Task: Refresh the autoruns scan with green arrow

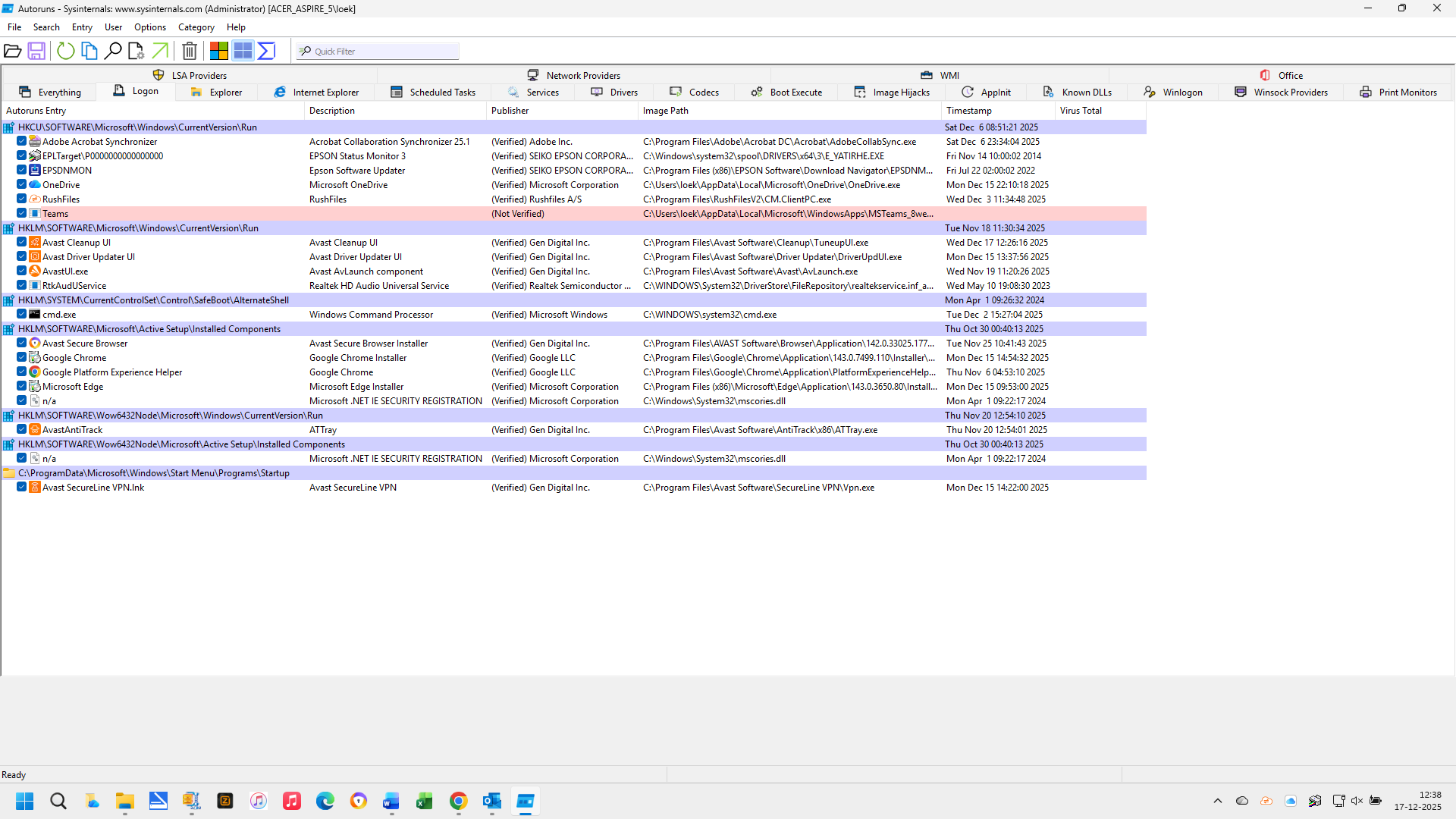Action: [x=66, y=51]
